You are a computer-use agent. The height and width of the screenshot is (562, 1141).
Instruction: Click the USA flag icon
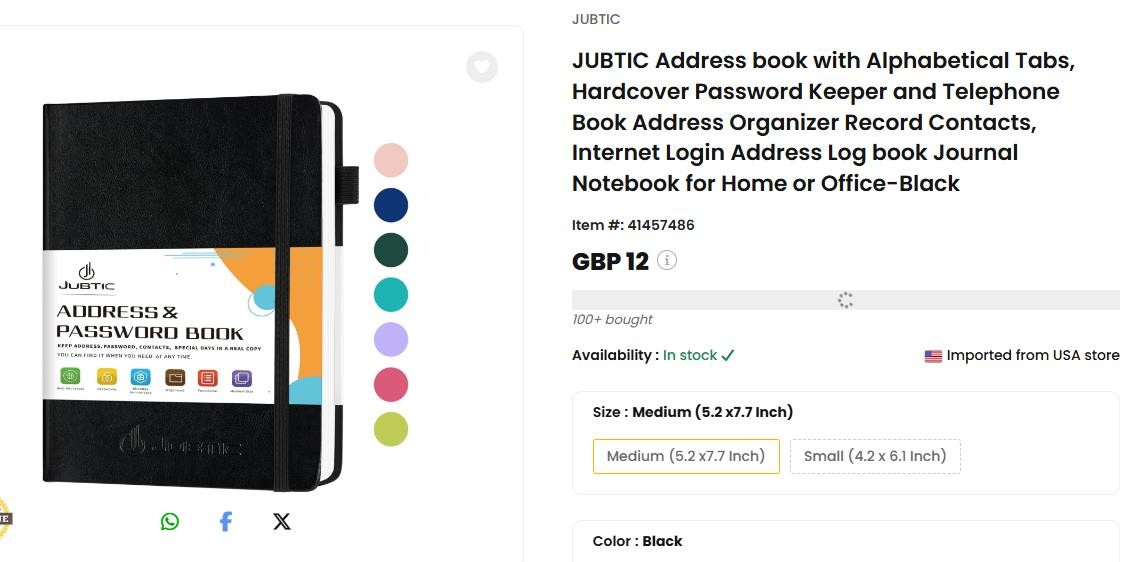tap(933, 356)
